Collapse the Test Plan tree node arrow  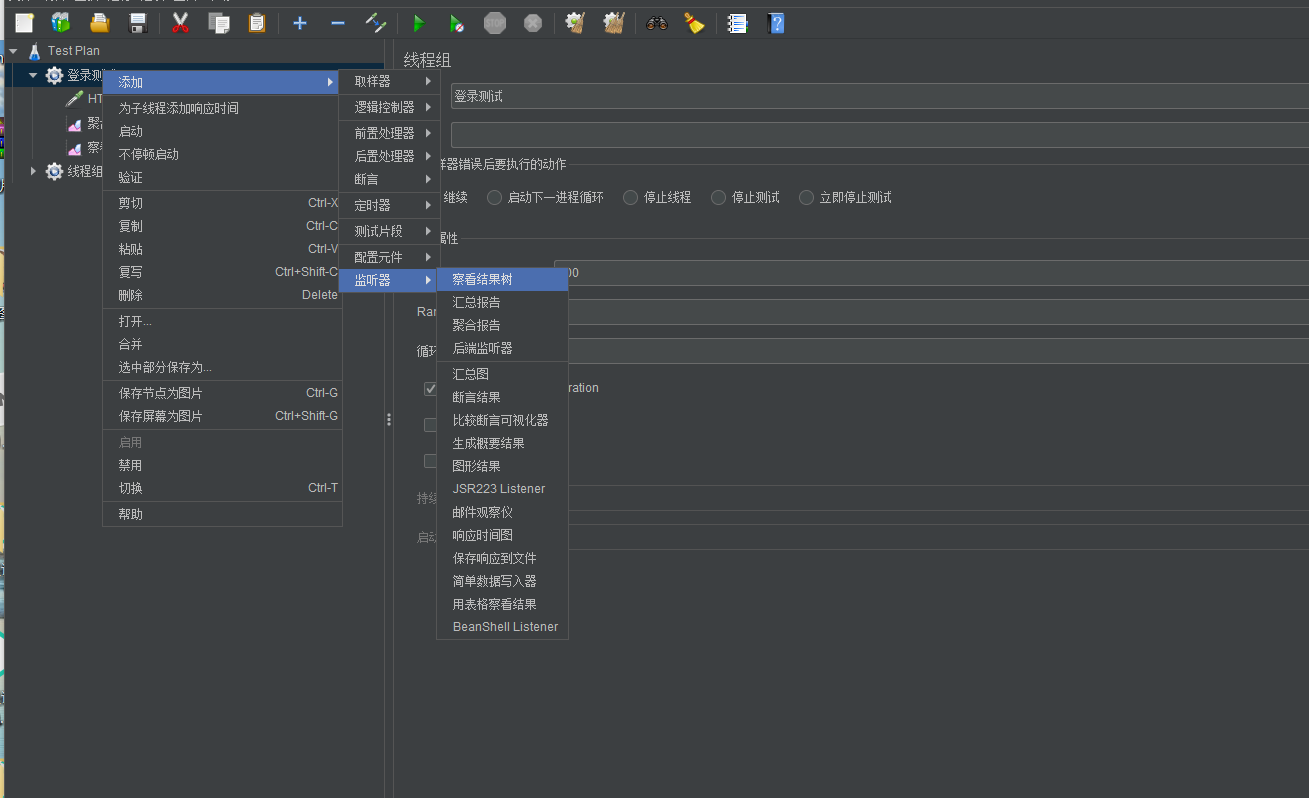pos(13,50)
